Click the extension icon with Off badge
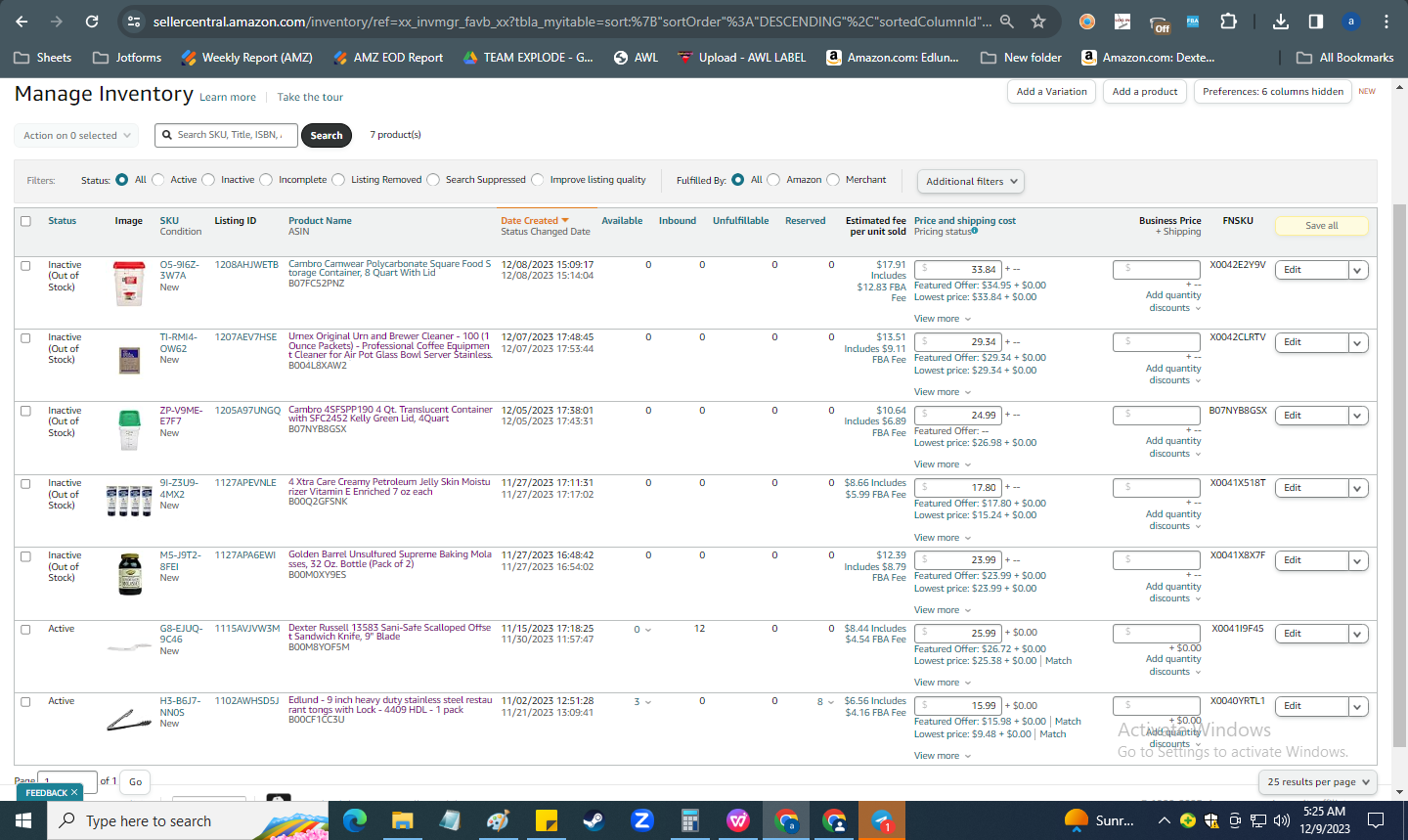The height and width of the screenshot is (840, 1408). pos(1159,22)
